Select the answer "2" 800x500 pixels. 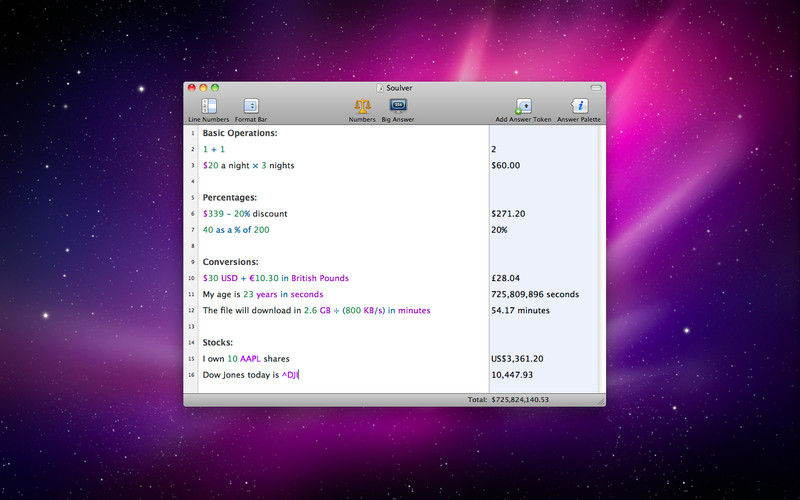pos(493,149)
